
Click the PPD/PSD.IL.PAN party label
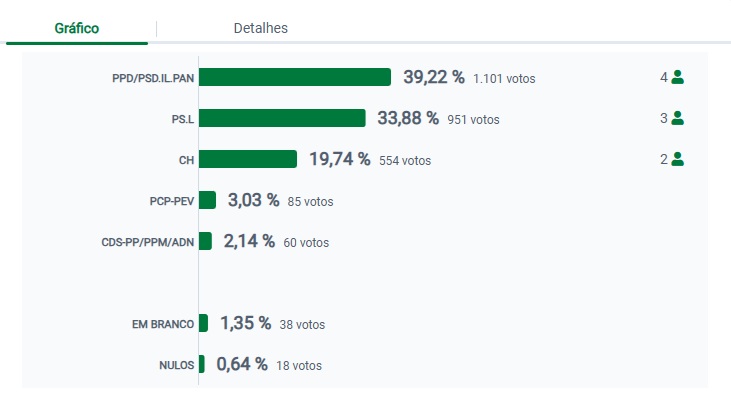click(153, 78)
